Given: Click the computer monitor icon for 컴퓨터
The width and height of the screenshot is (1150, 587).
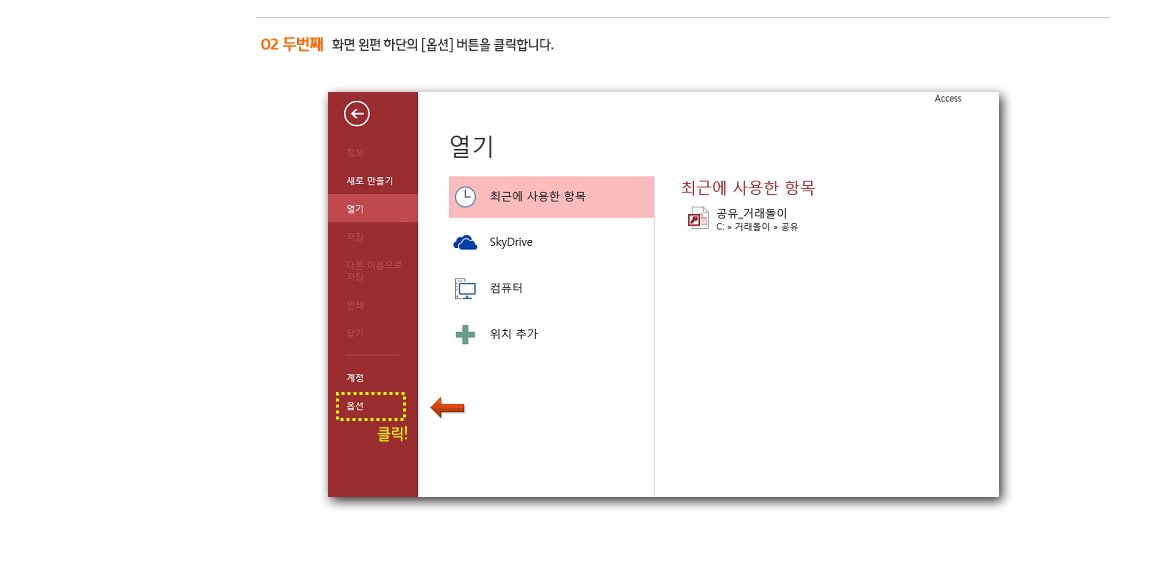Looking at the screenshot, I should click(465, 288).
